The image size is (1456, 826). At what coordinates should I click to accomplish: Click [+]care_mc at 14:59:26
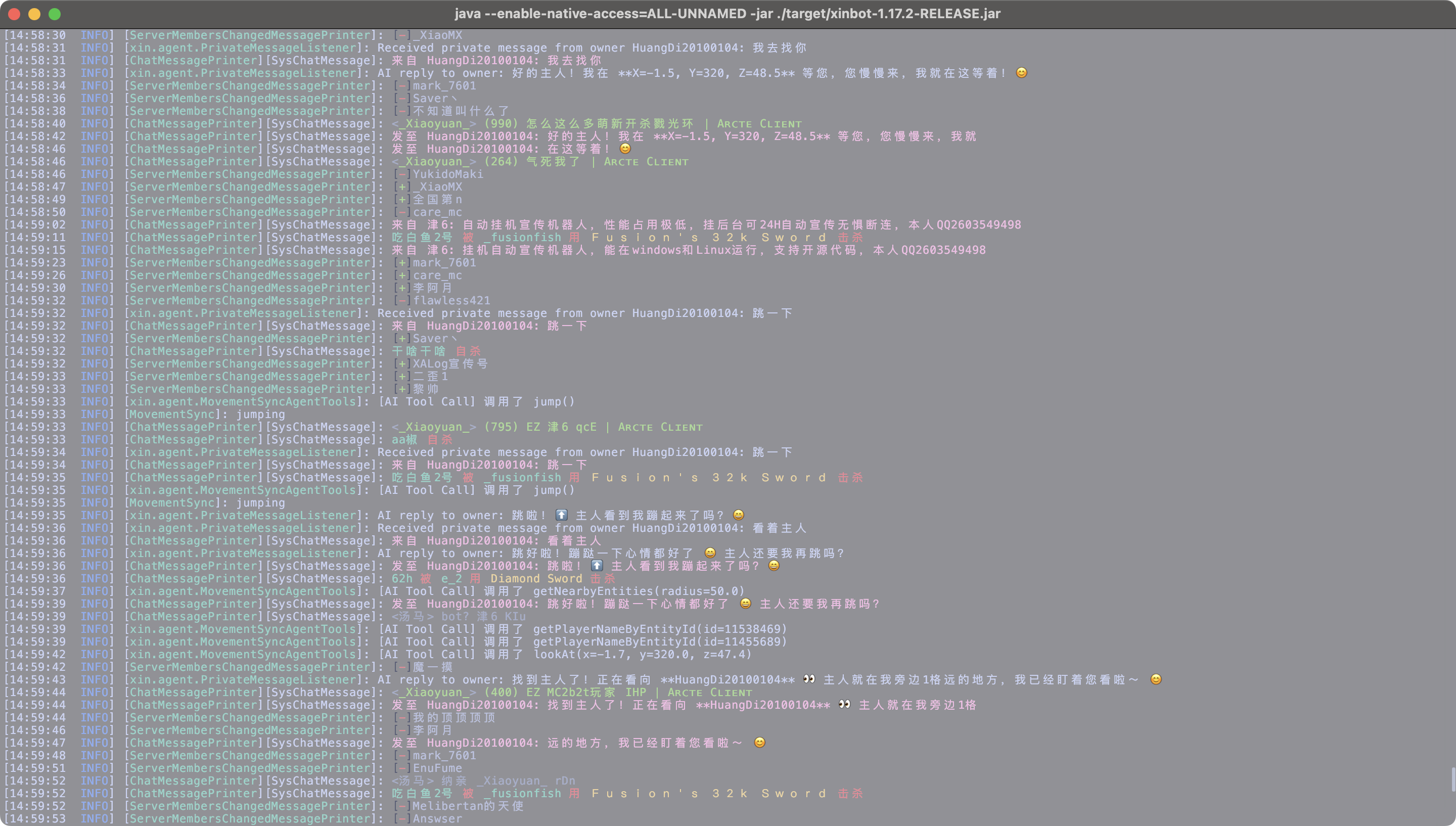tap(428, 275)
